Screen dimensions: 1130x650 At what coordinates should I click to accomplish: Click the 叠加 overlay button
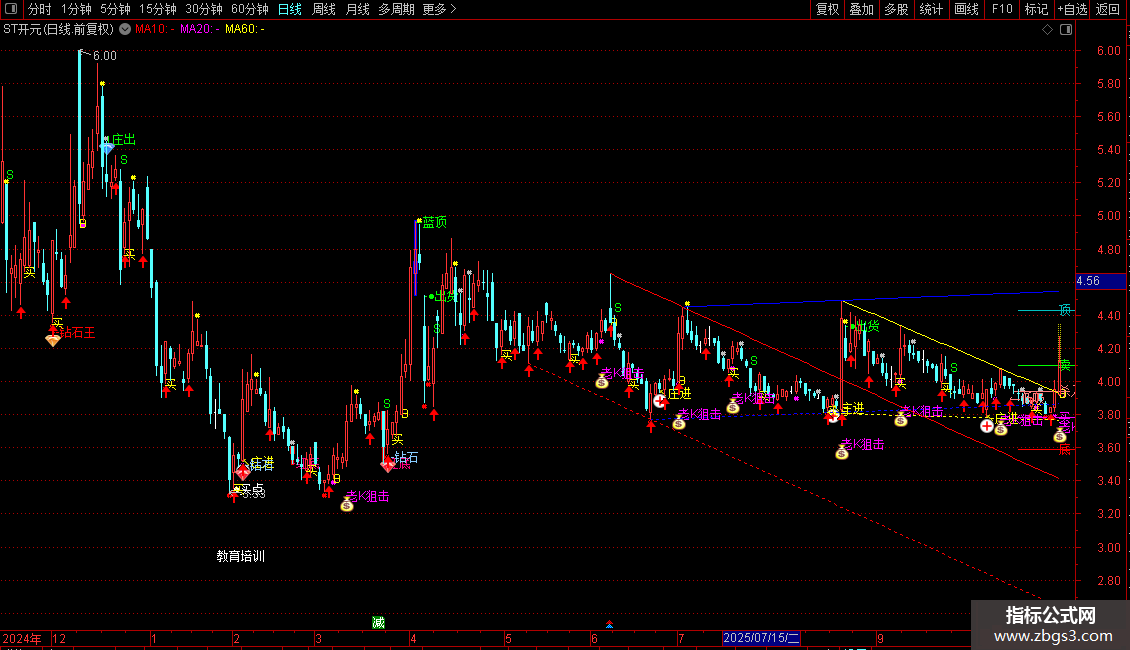[861, 9]
